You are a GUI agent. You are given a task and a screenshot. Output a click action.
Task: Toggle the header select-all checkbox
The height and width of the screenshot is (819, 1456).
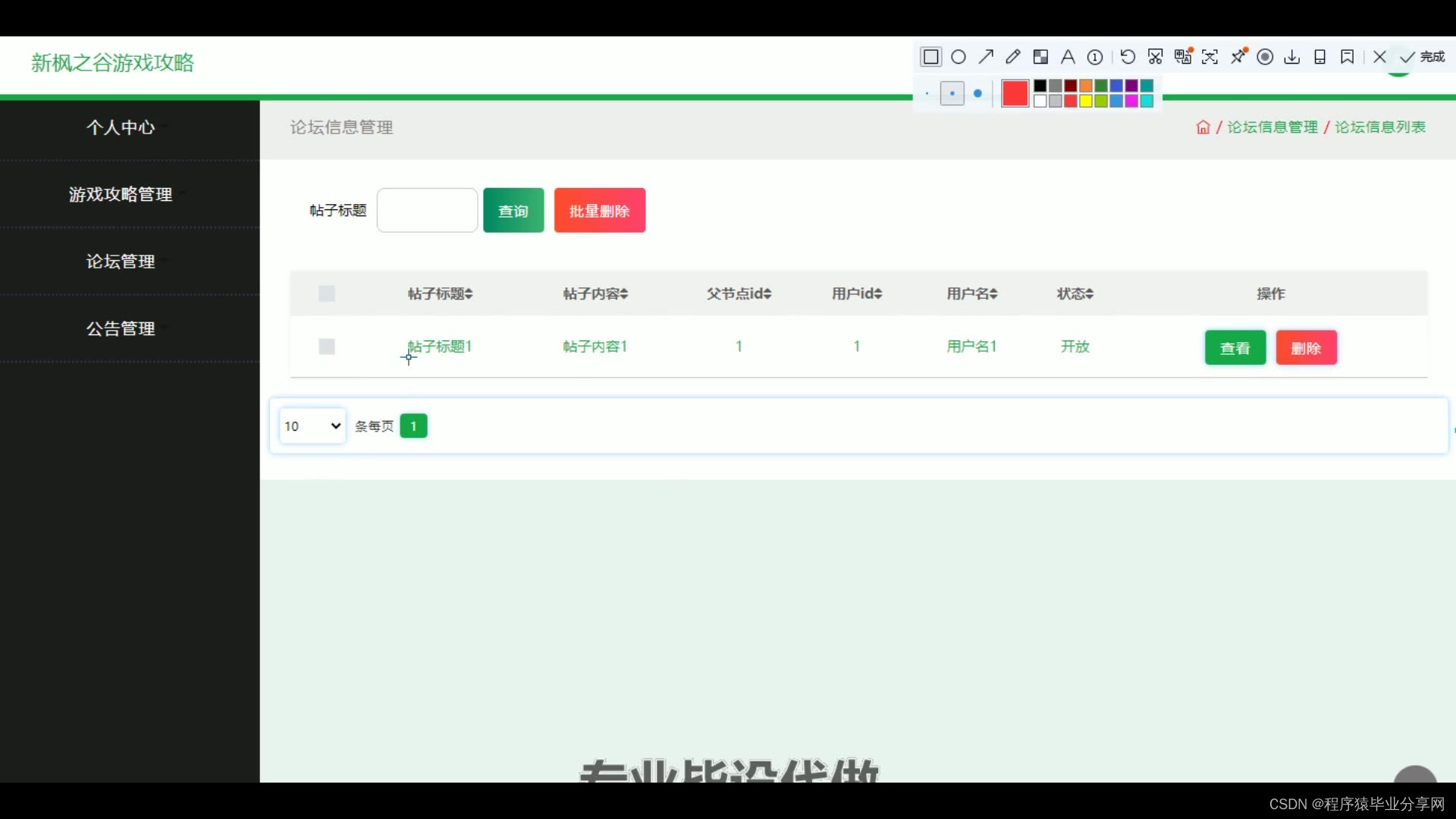(x=327, y=293)
